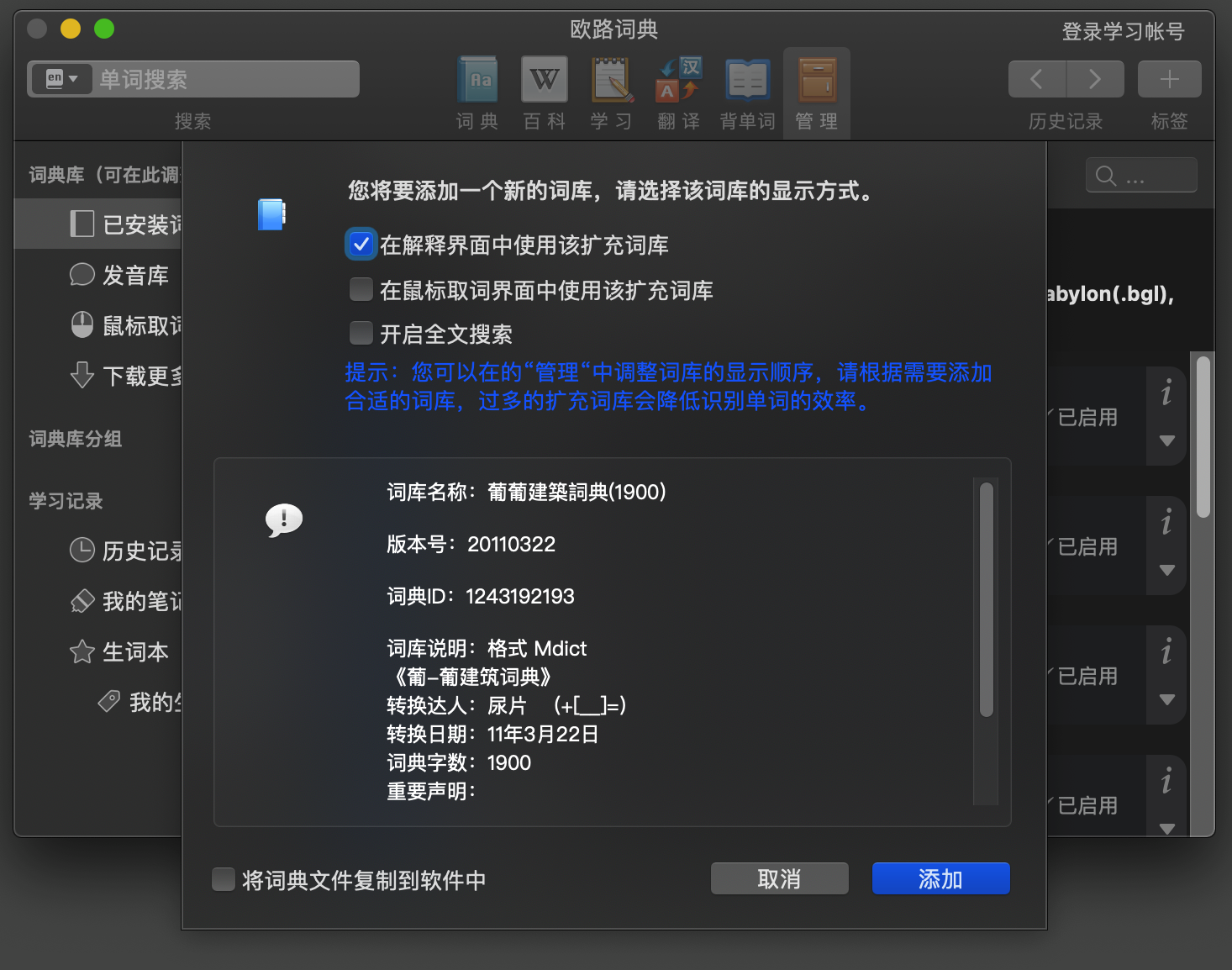The height and width of the screenshot is (970, 1232).
Task: Select the 管理 (Manage) toolbar icon
Action: coord(815,80)
